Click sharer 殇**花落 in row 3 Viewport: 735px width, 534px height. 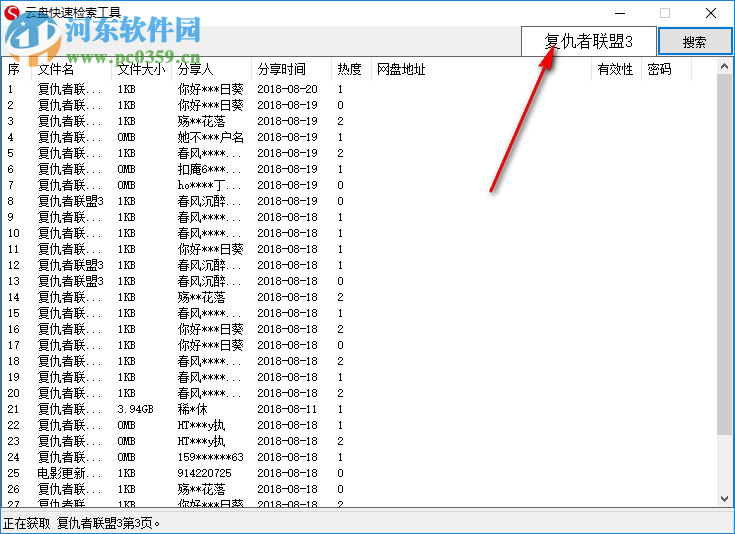(201, 121)
